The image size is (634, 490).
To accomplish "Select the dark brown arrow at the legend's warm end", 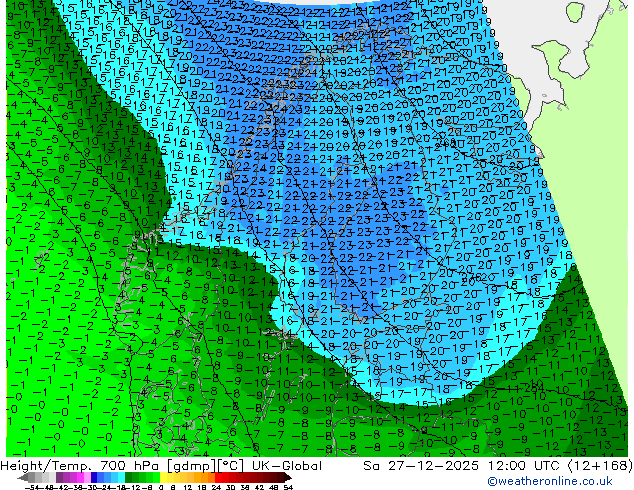I will tap(287, 478).
